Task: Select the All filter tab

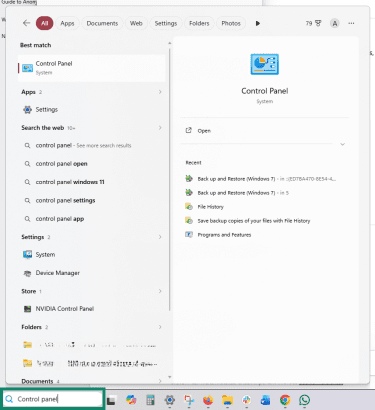Action: (45, 23)
